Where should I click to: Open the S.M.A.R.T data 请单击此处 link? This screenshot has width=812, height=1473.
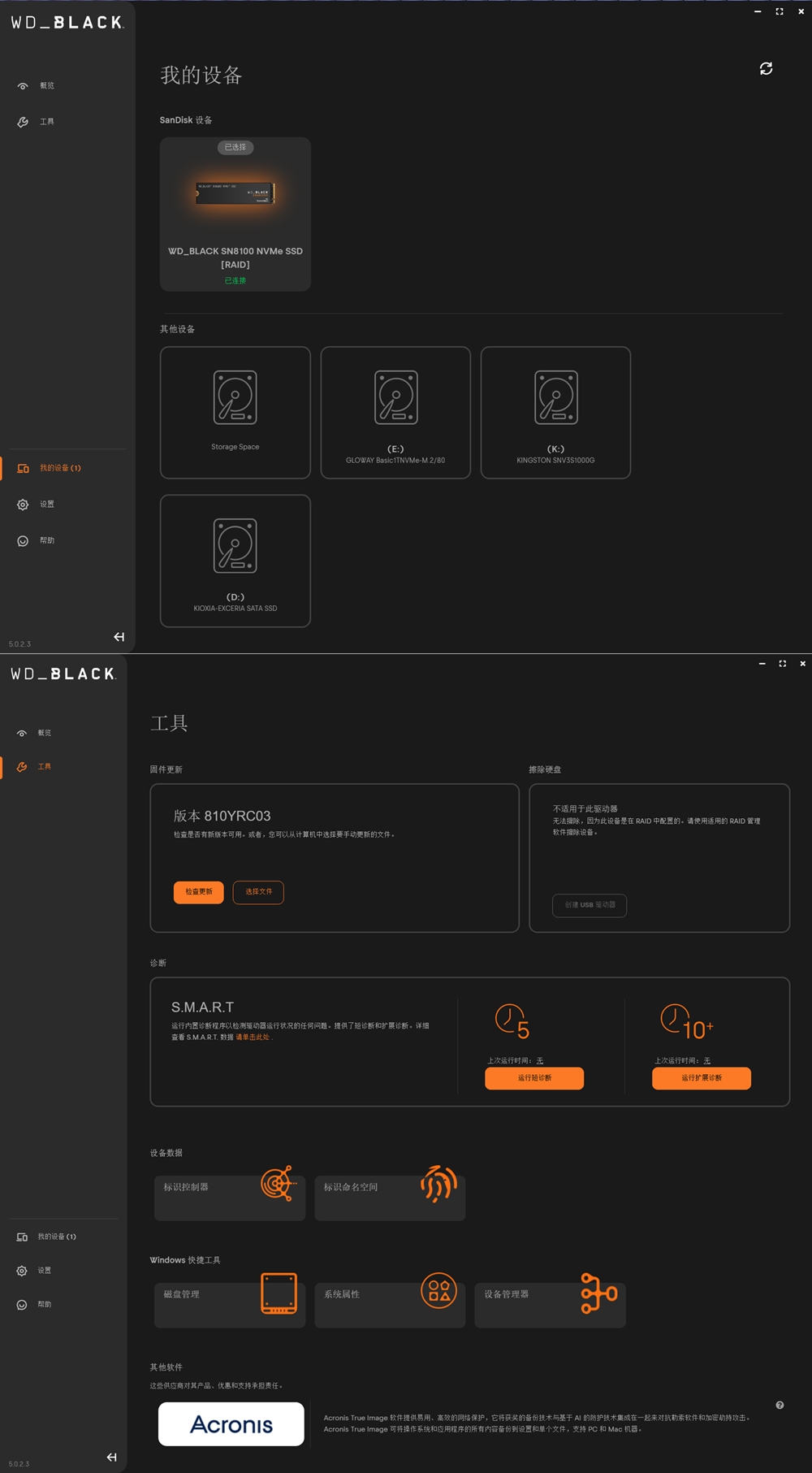(x=253, y=1038)
